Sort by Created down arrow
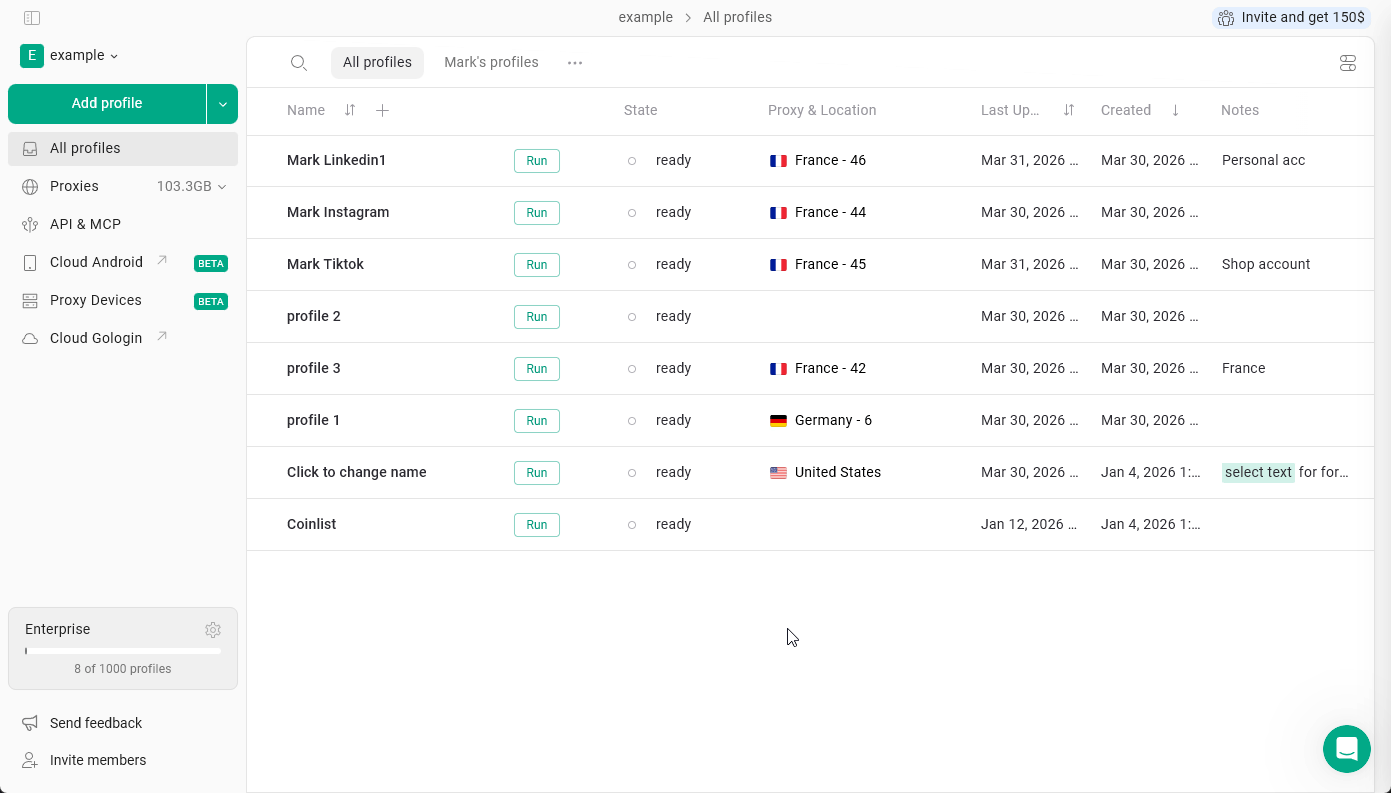Screen dimensions: 1391x793 pos(1175,110)
